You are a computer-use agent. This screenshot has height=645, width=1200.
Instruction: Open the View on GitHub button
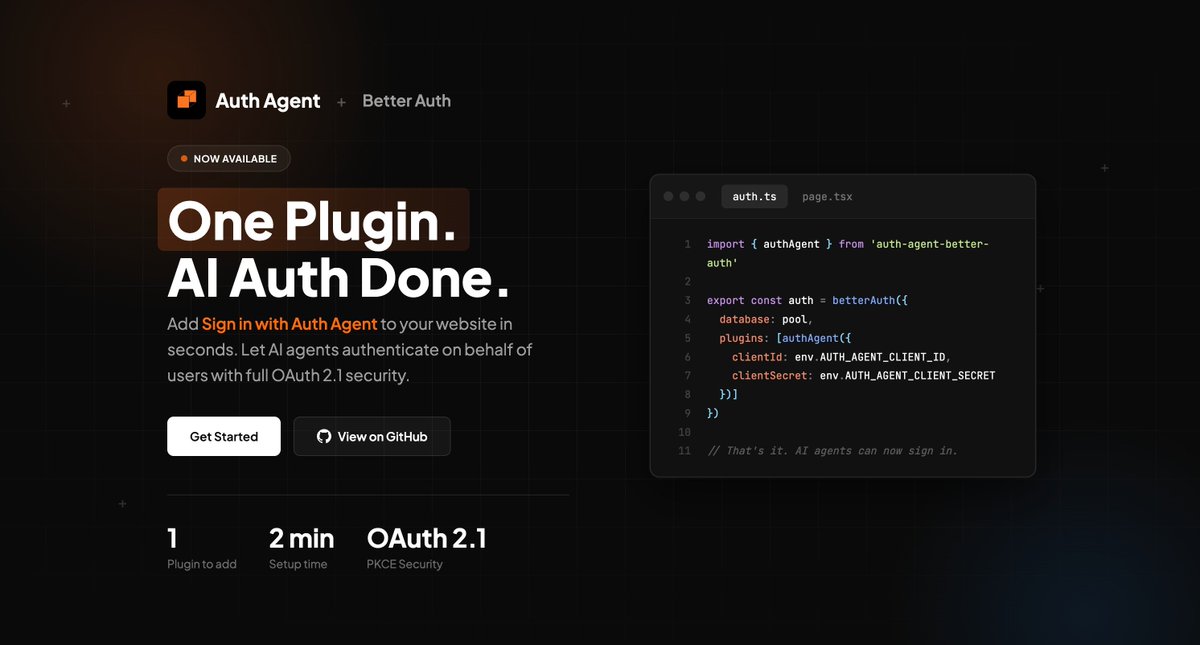372,437
